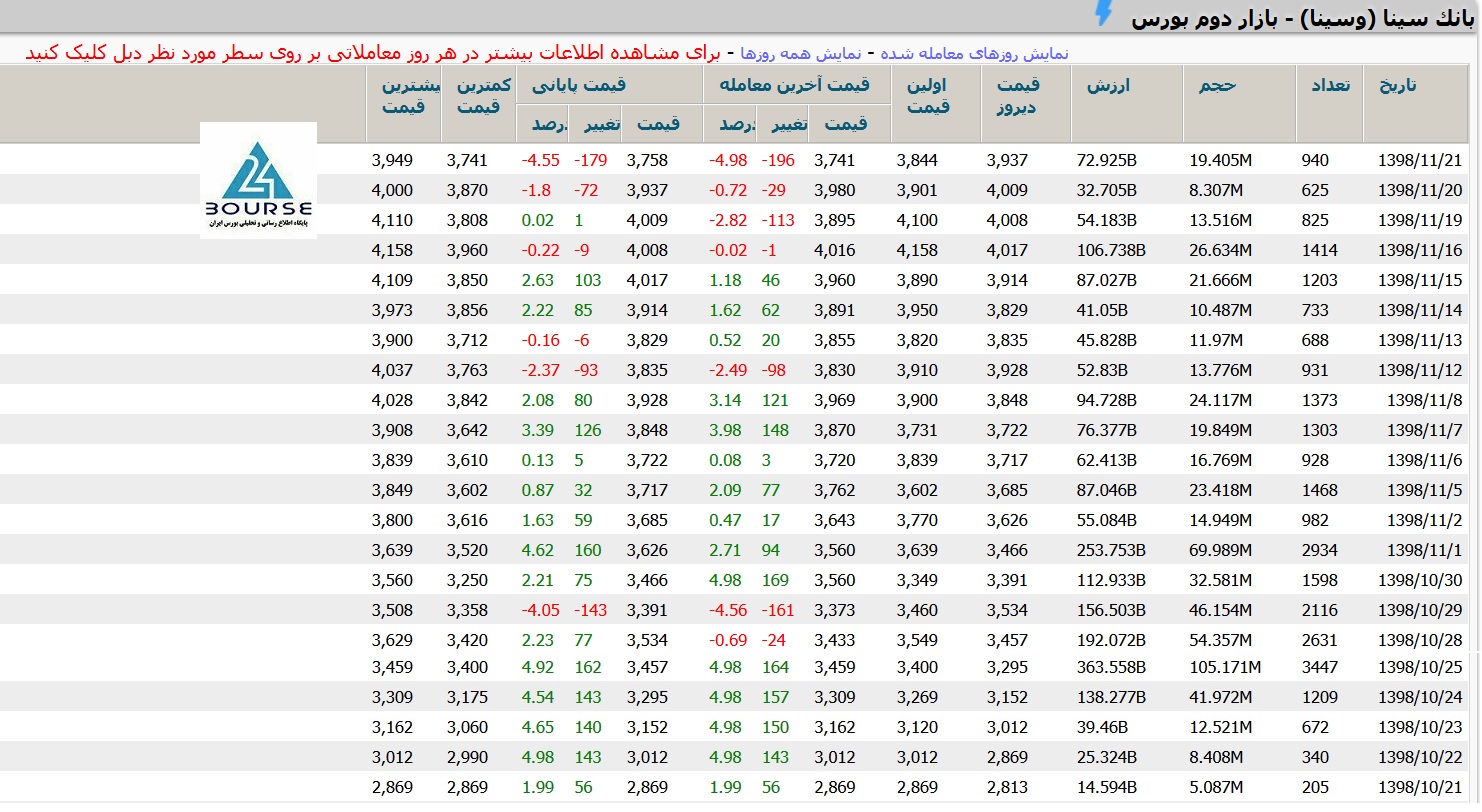This screenshot has width=1482, height=812.
Task: Select the date cell 1398/10/22
Action: pos(1420,757)
